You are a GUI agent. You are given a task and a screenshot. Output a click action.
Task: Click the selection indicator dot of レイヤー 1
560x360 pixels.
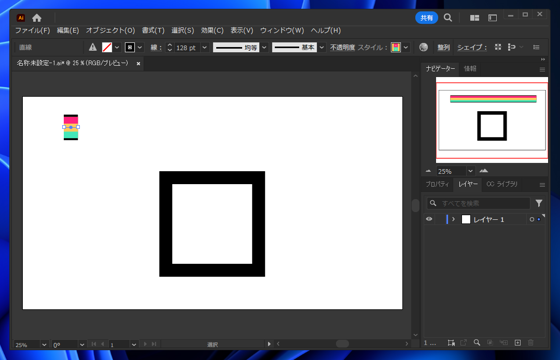point(539,220)
